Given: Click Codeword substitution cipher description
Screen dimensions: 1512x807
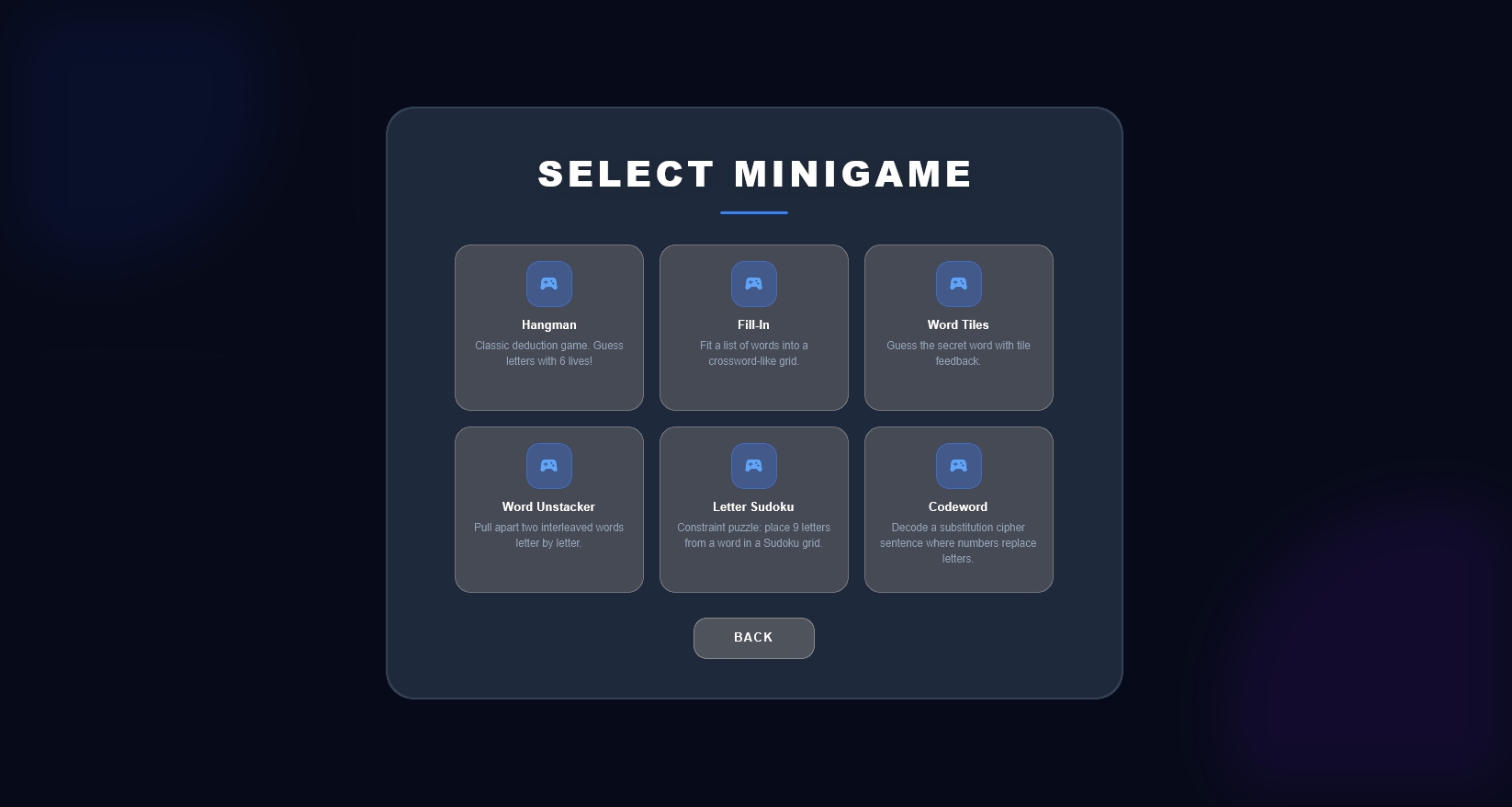Looking at the screenshot, I should click(x=958, y=543).
